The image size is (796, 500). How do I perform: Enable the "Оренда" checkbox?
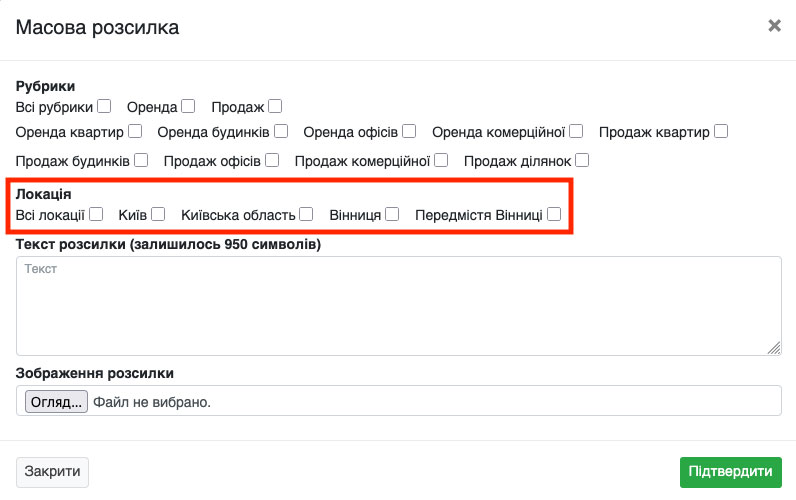[189, 106]
